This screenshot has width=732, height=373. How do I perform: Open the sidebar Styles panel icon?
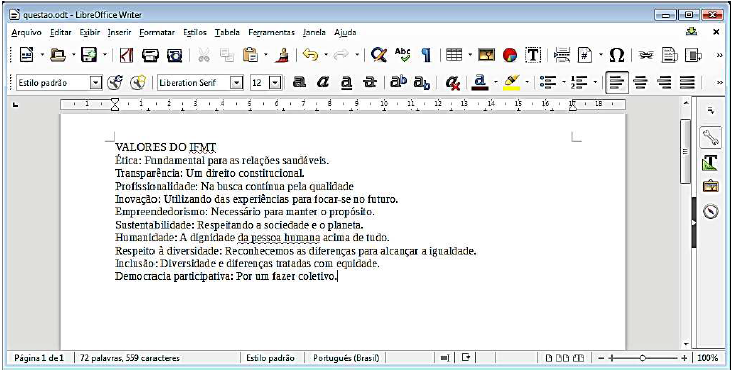click(711, 162)
